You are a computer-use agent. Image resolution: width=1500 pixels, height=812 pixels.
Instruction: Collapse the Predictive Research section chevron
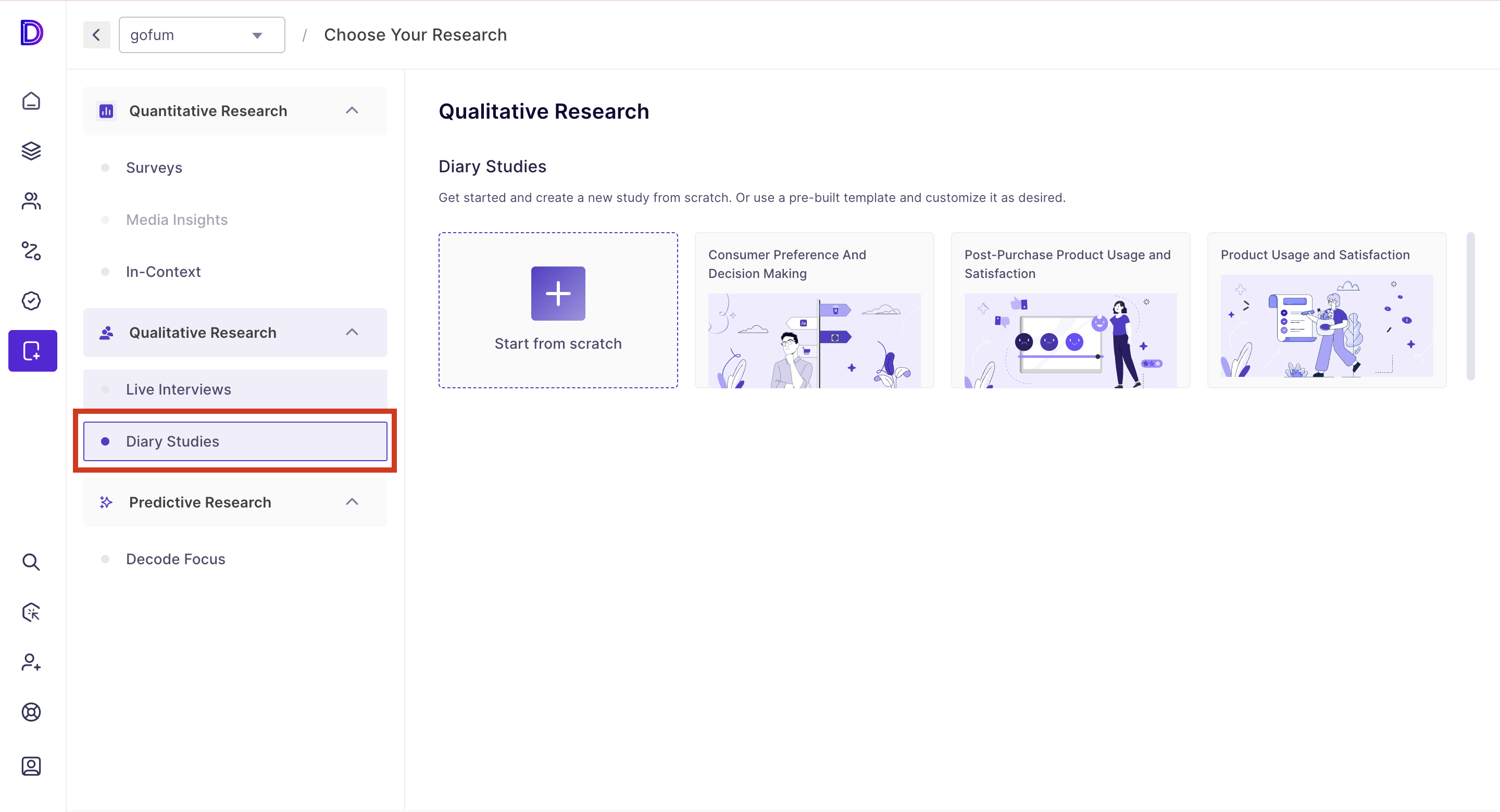coord(352,502)
